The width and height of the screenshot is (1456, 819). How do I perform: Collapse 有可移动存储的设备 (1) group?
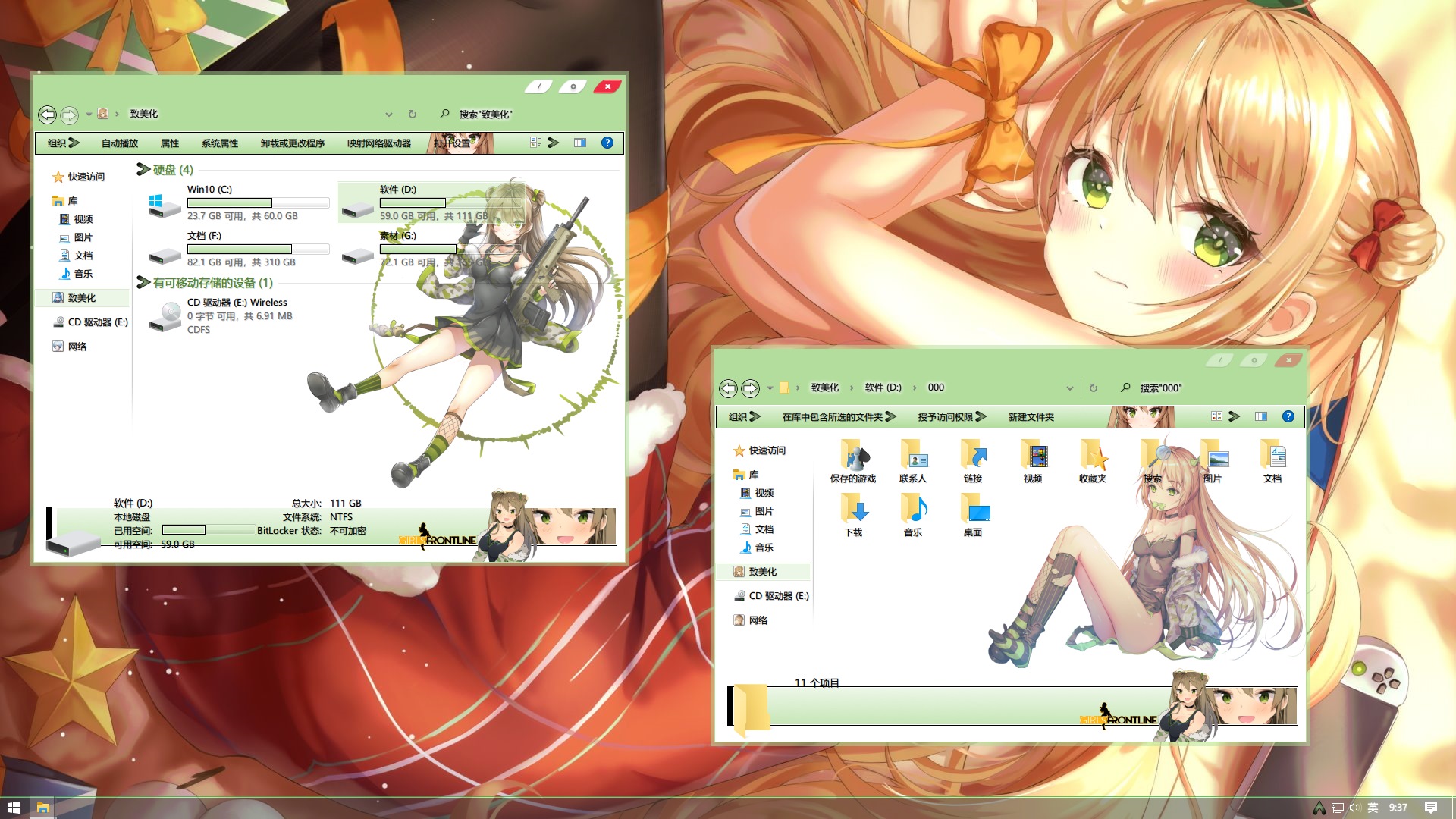click(x=143, y=282)
